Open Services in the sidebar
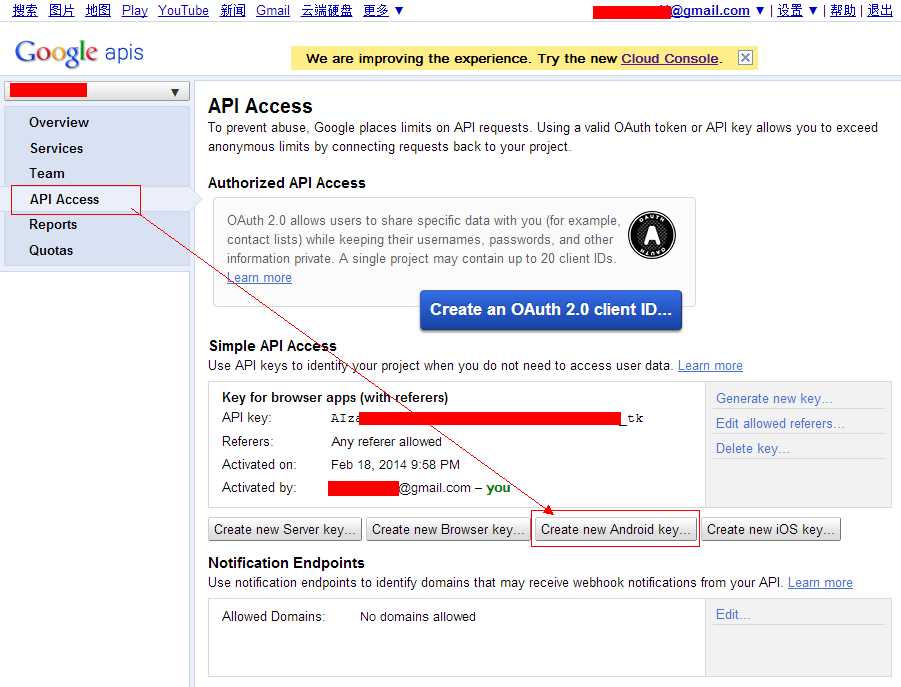The image size is (901, 687). pyautogui.click(x=56, y=148)
